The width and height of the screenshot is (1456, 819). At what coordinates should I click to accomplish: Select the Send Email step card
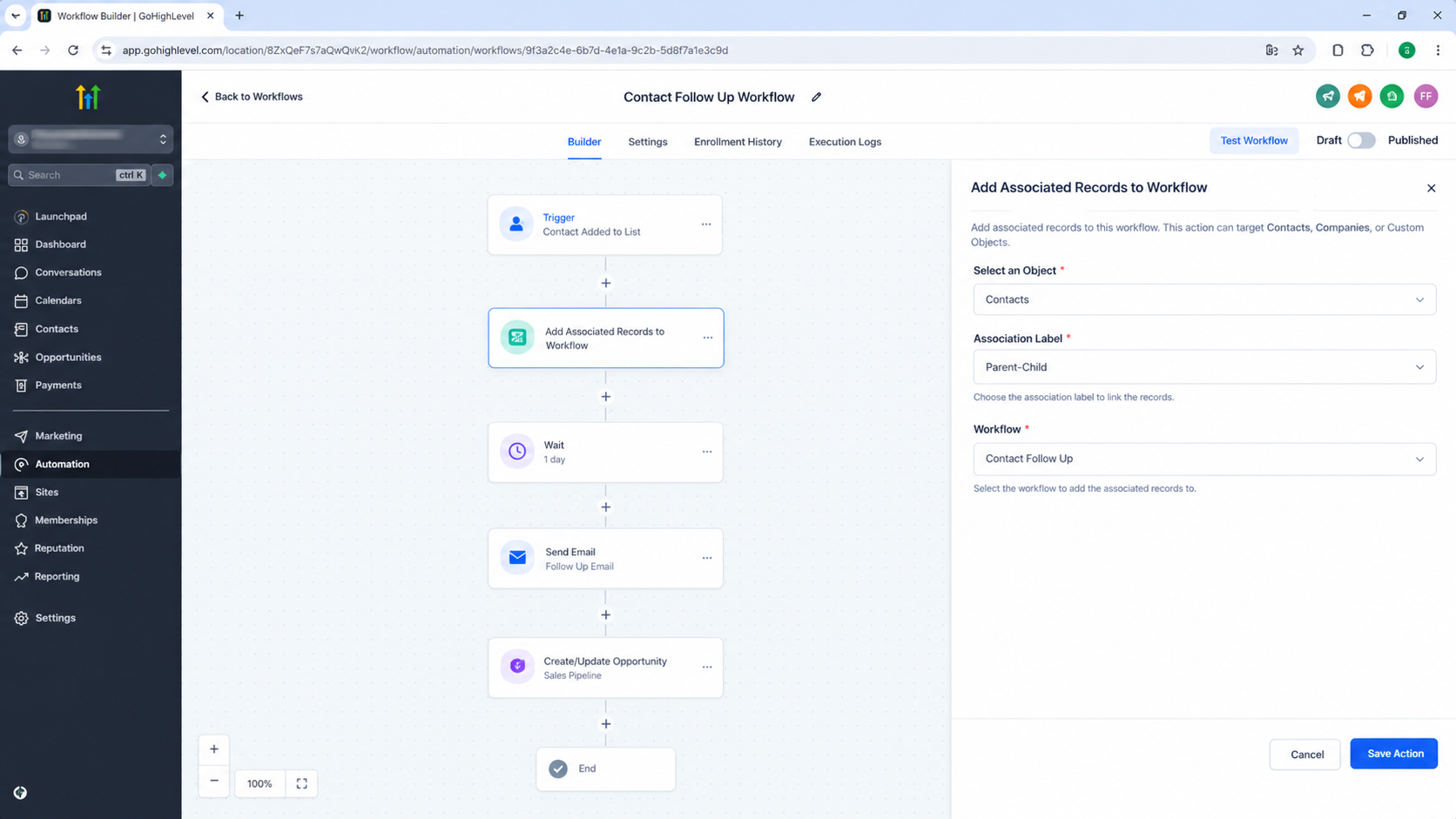pyautogui.click(x=605, y=559)
